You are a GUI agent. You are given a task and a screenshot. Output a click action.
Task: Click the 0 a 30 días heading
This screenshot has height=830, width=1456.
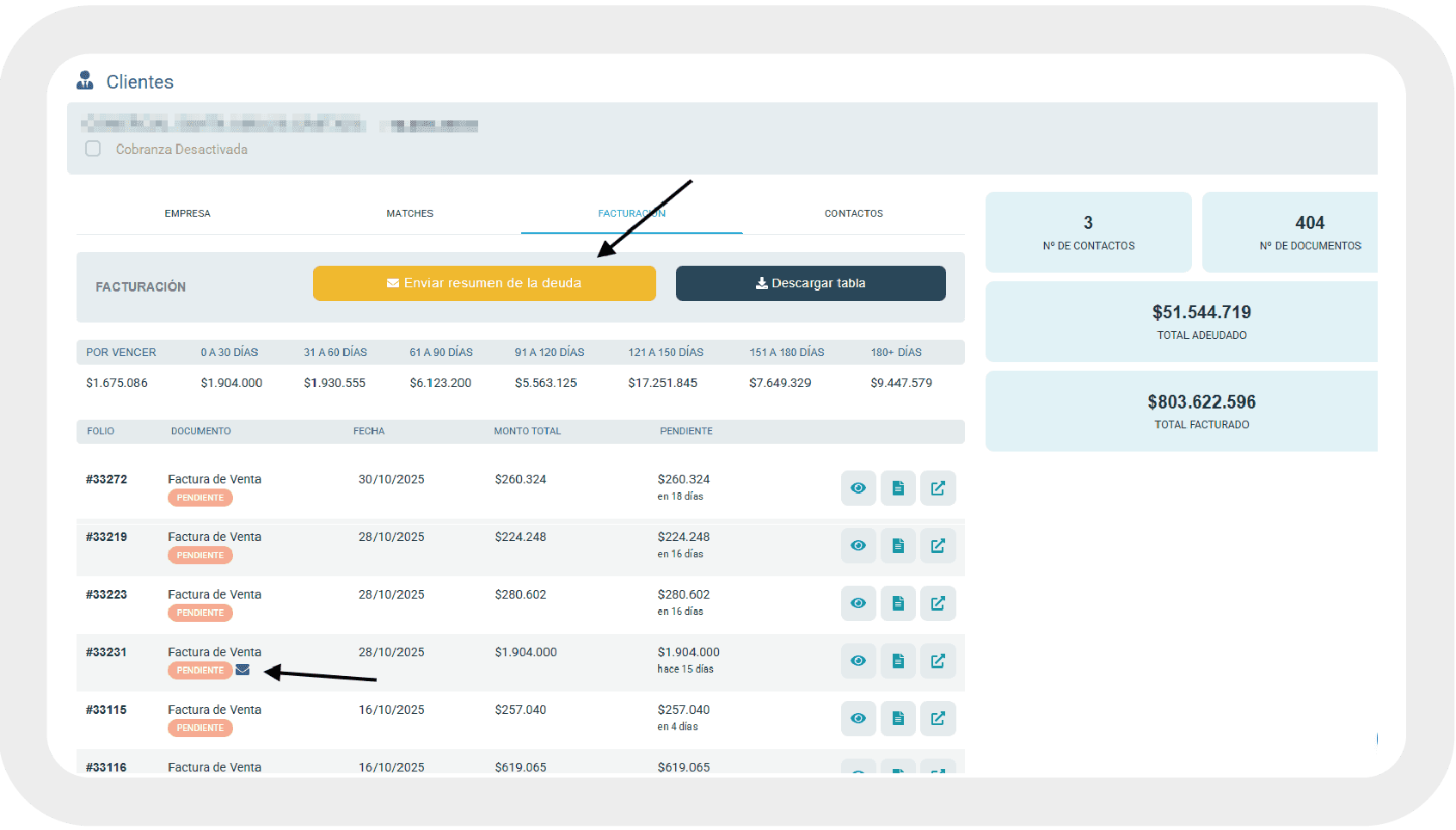click(230, 353)
